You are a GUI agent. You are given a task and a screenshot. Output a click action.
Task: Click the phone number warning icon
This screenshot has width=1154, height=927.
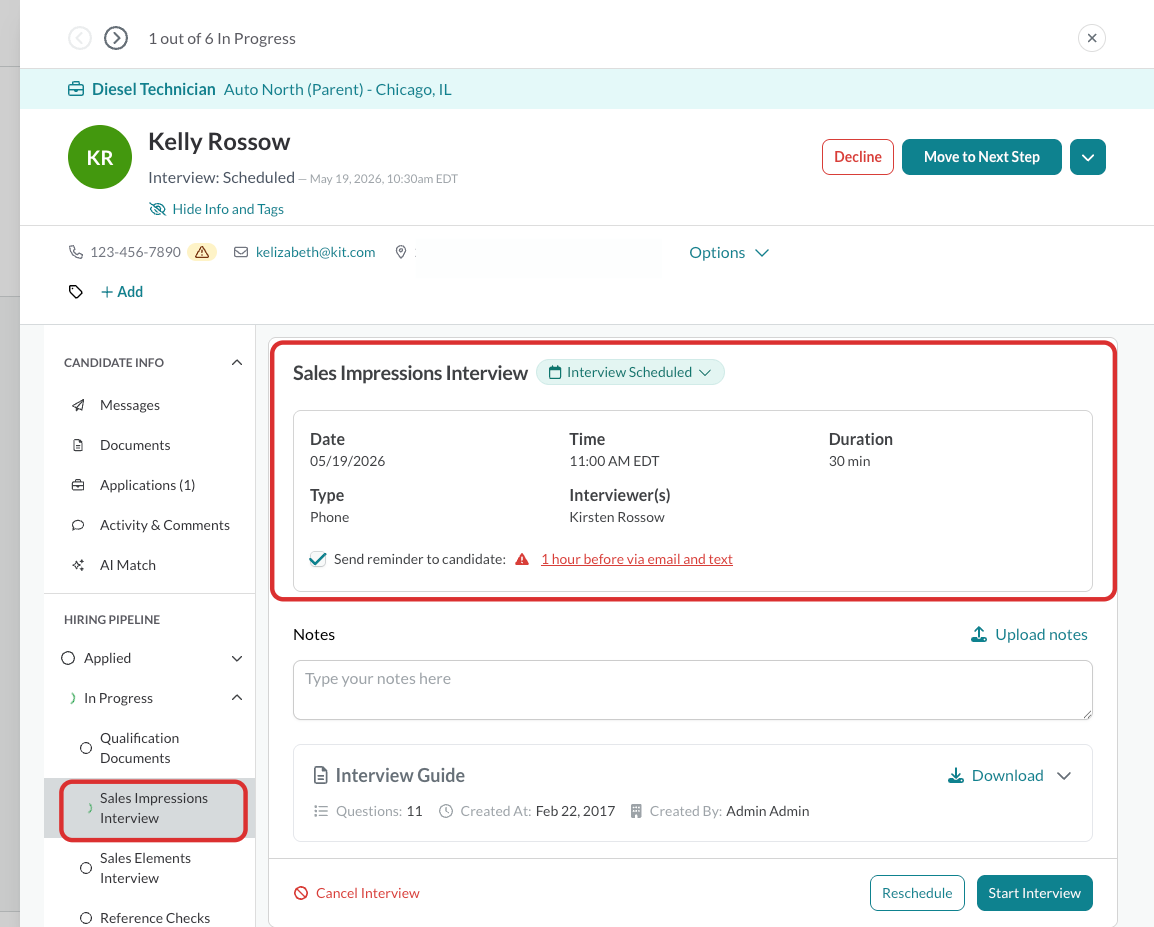pyautogui.click(x=202, y=252)
